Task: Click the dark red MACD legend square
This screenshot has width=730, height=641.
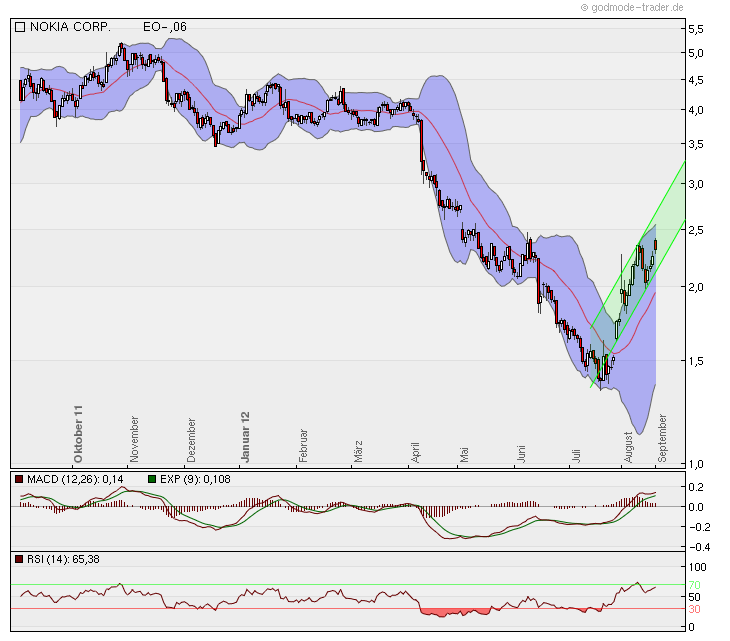Action: tap(19, 479)
